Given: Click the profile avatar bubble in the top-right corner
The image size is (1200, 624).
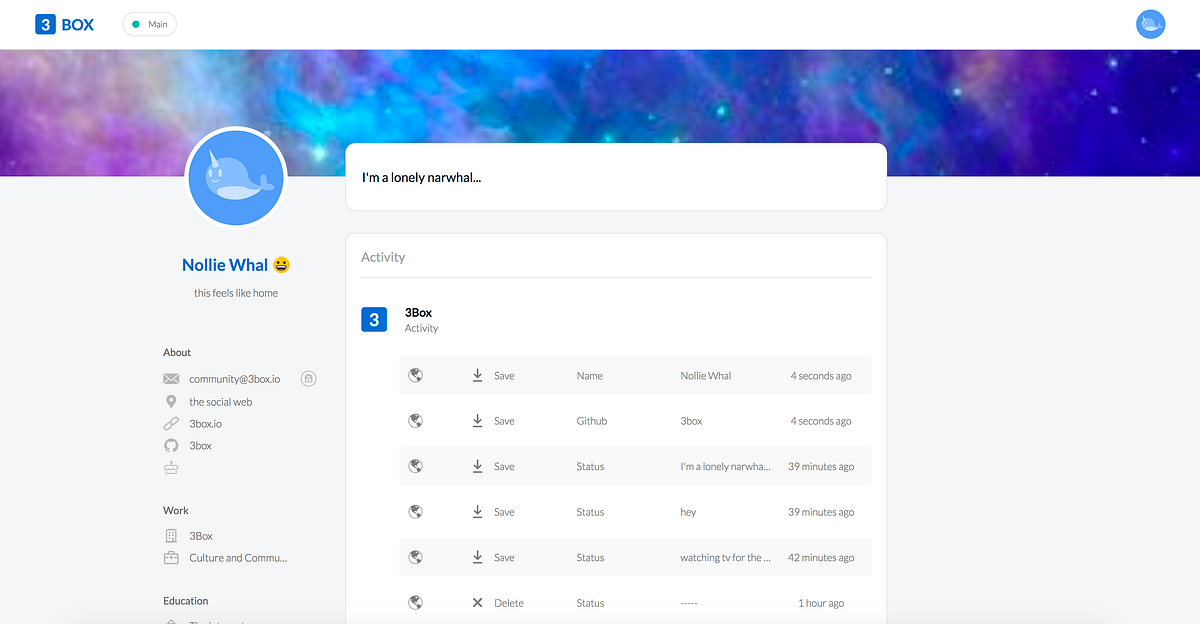Looking at the screenshot, I should click(1150, 23).
